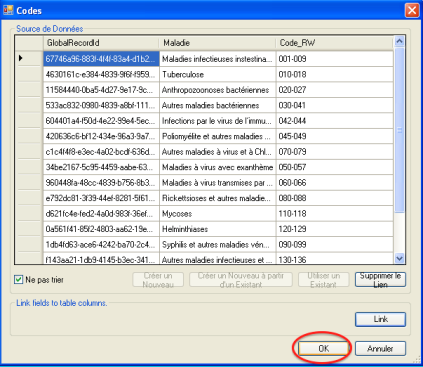The image size is (423, 367).
Task: Select row header of the Tuberculose row
Action: [29, 74]
